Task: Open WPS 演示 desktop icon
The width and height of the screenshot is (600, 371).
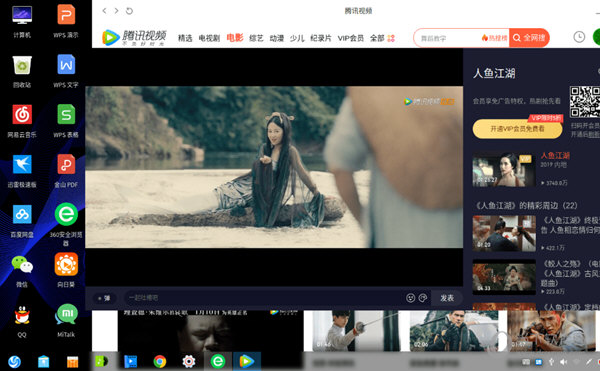Action: (66, 21)
